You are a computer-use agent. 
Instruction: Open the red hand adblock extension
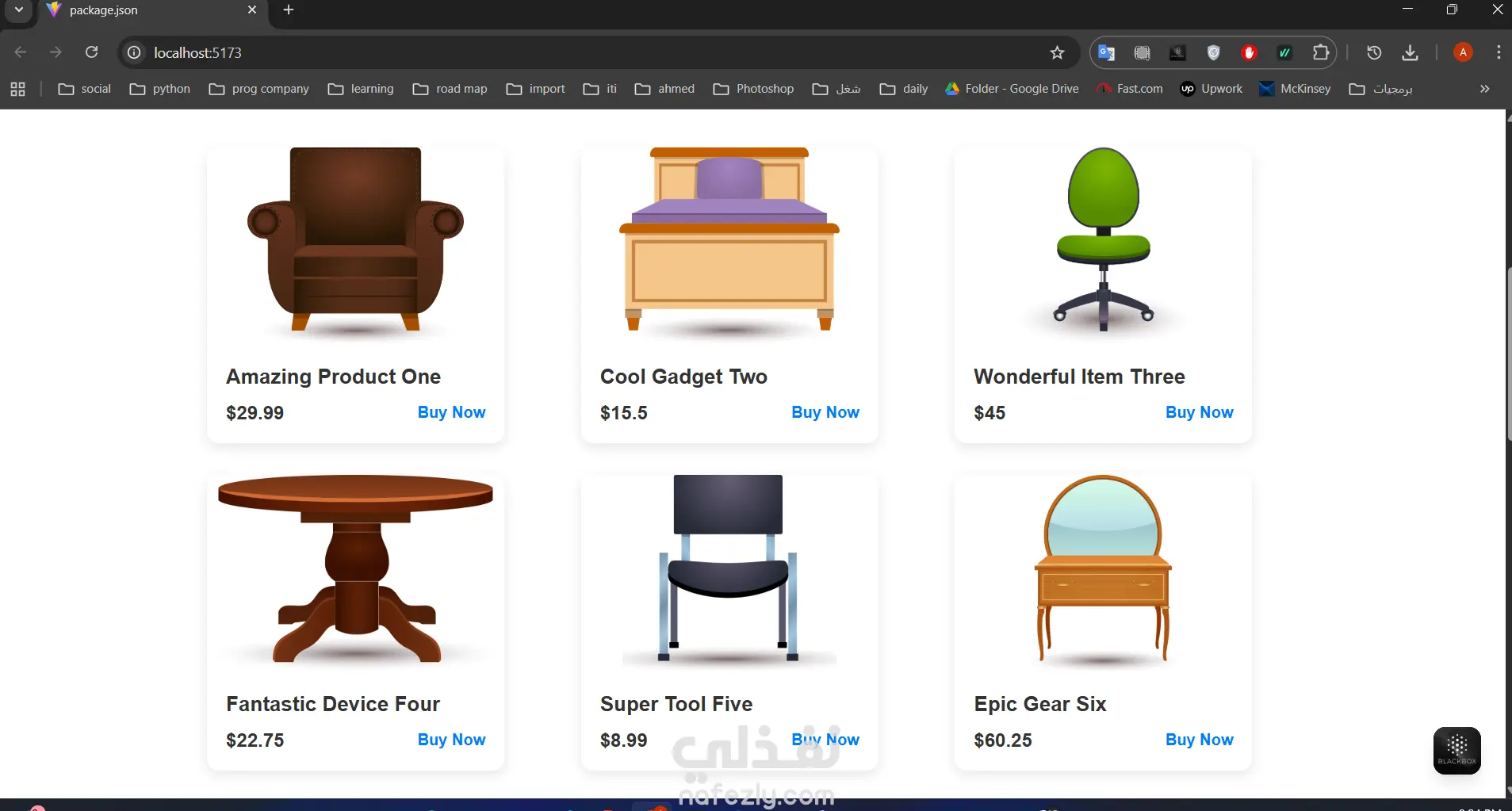(x=1249, y=52)
